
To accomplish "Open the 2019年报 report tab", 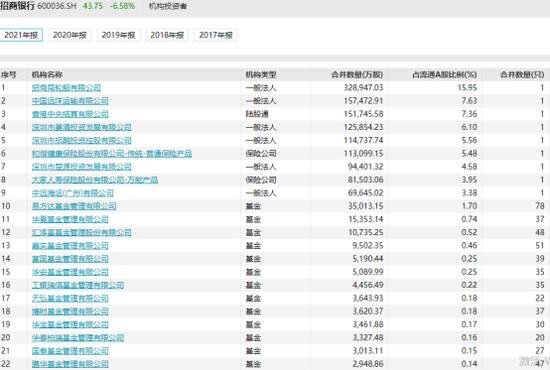I will click(x=119, y=35).
